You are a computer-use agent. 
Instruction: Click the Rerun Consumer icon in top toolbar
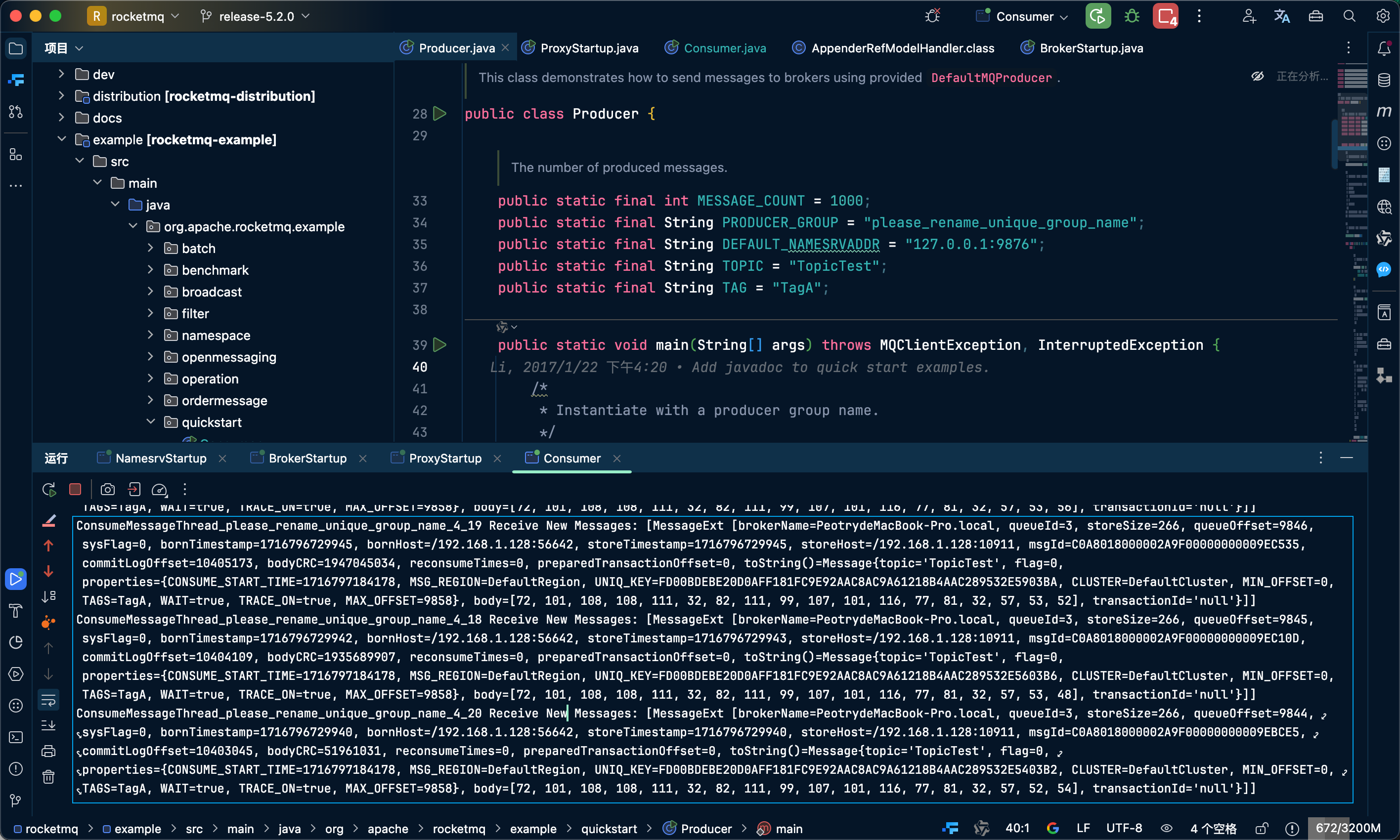[x=1097, y=16]
